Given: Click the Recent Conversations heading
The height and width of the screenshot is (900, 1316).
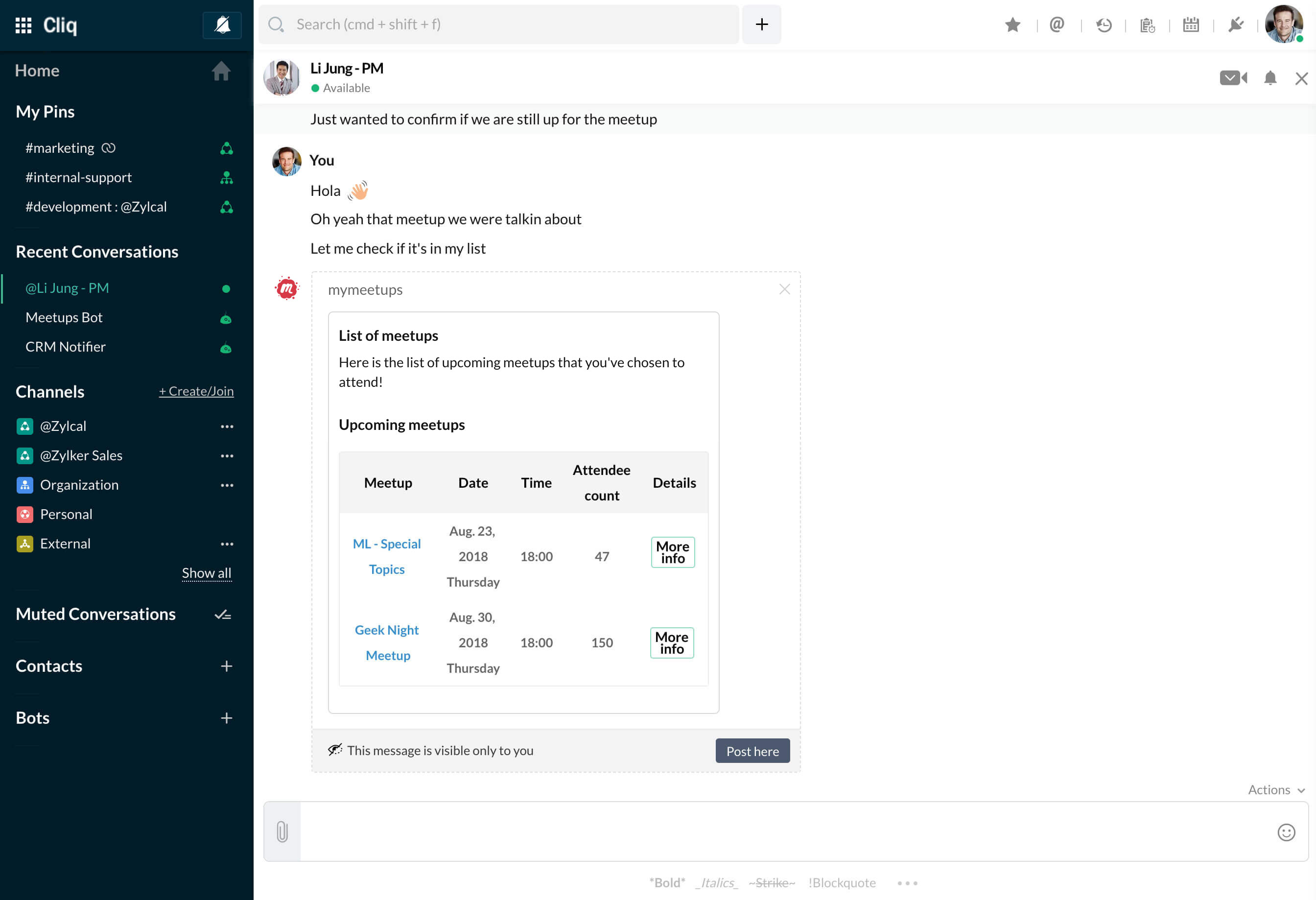Looking at the screenshot, I should pyautogui.click(x=97, y=252).
